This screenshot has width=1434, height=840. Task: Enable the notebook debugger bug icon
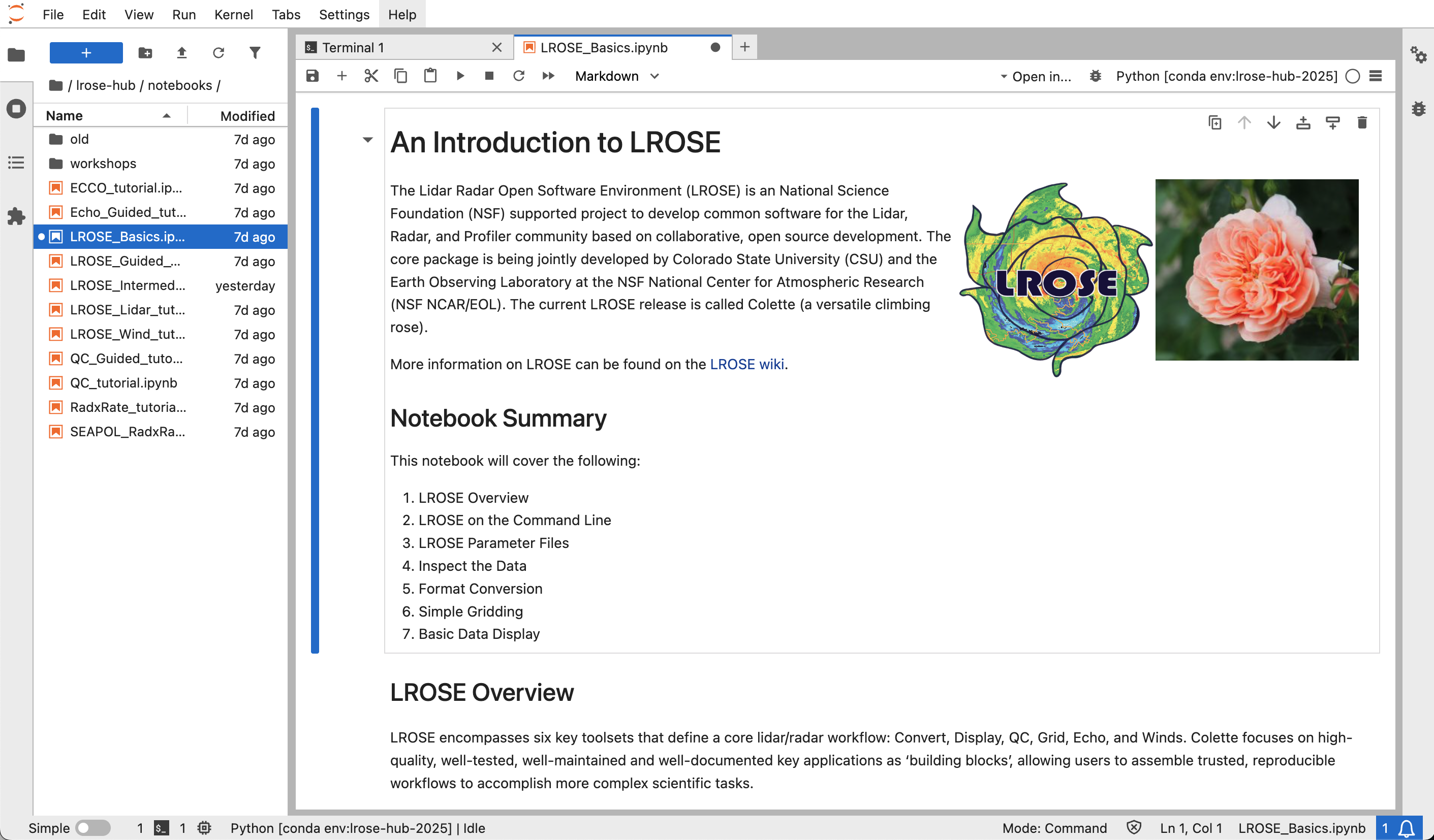click(1096, 76)
